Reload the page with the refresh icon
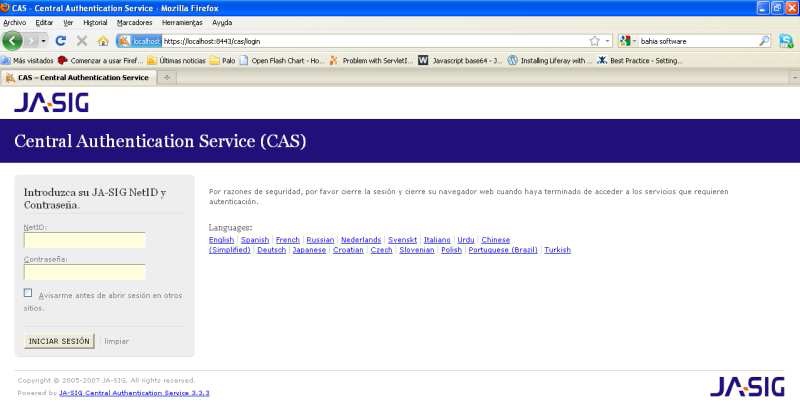The height and width of the screenshot is (417, 800). click(x=61, y=41)
